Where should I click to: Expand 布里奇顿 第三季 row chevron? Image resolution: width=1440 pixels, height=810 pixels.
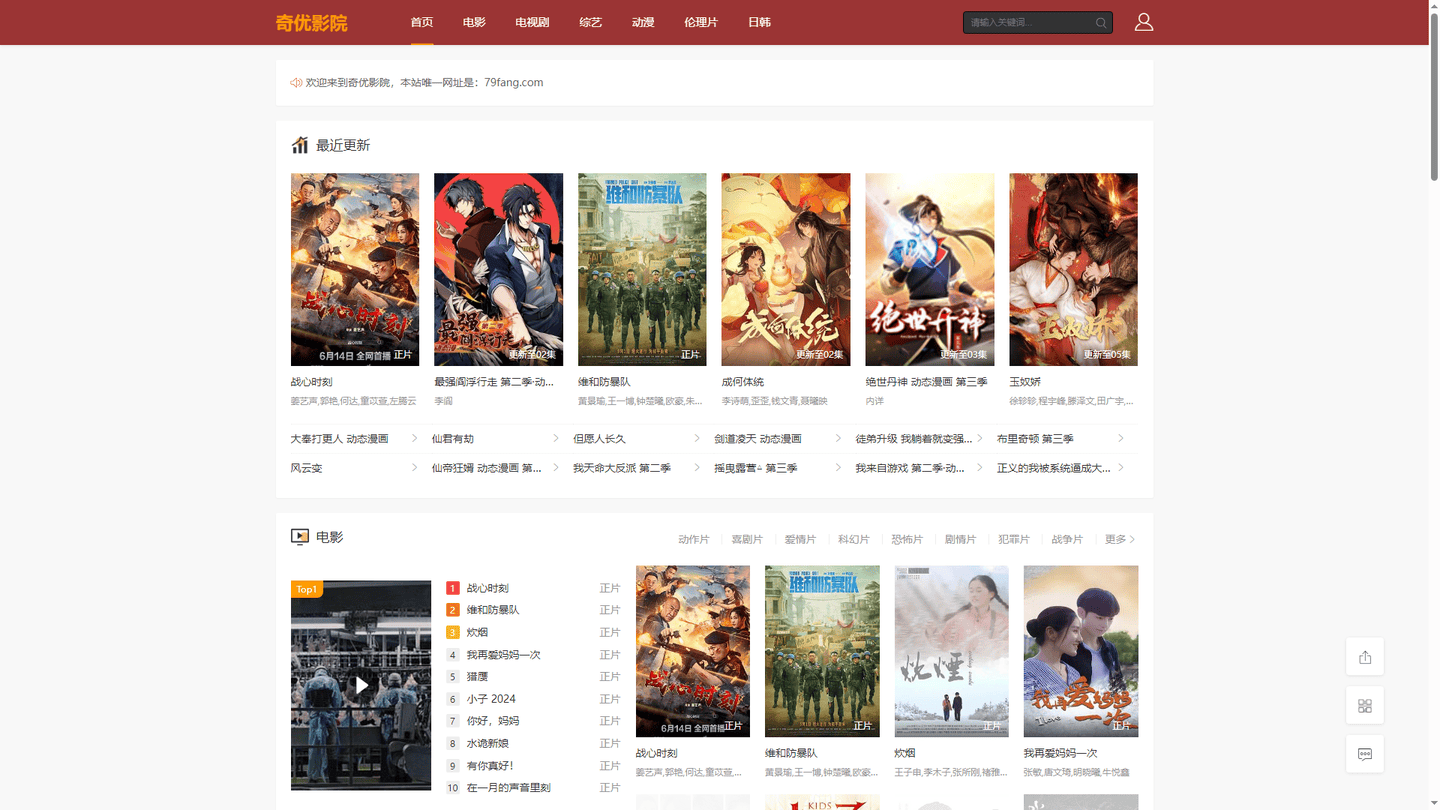pyautogui.click(x=1120, y=438)
